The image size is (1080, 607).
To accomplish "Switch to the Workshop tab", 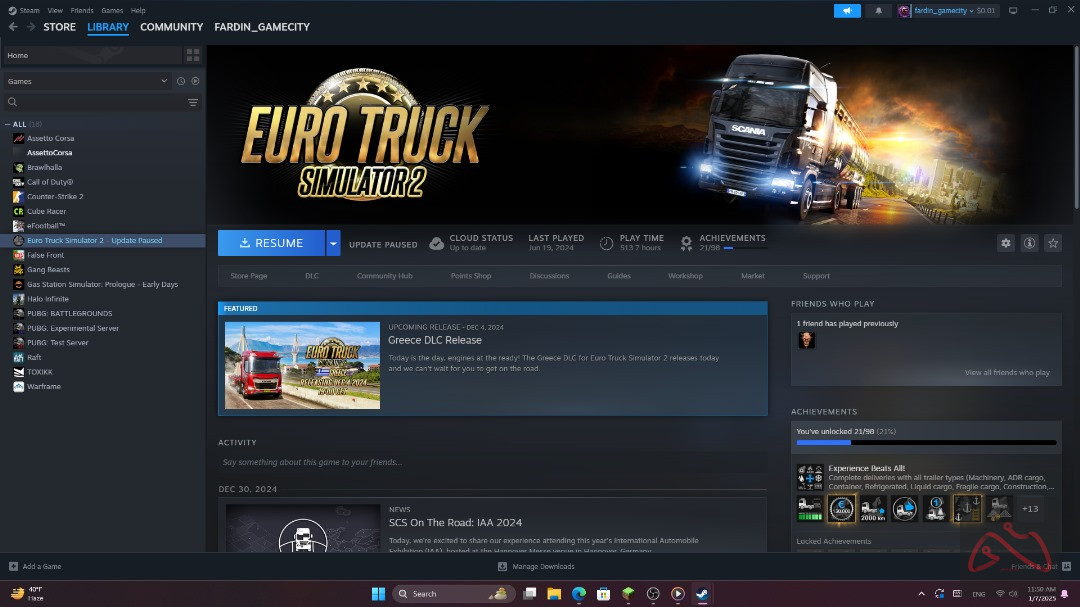I will point(685,276).
